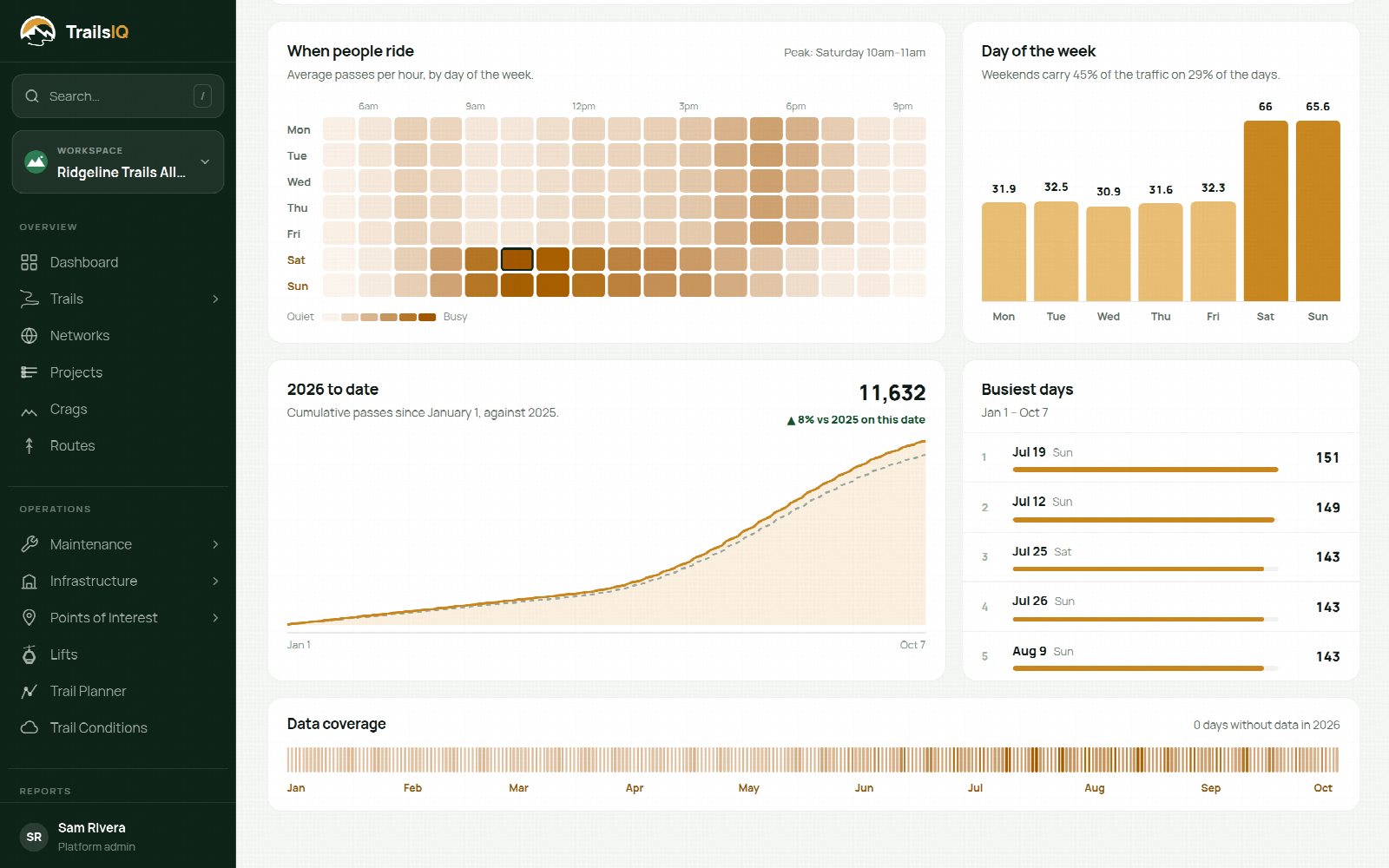Click the darkest Busy legend swatch
The width and height of the screenshot is (1389, 868).
point(427,317)
